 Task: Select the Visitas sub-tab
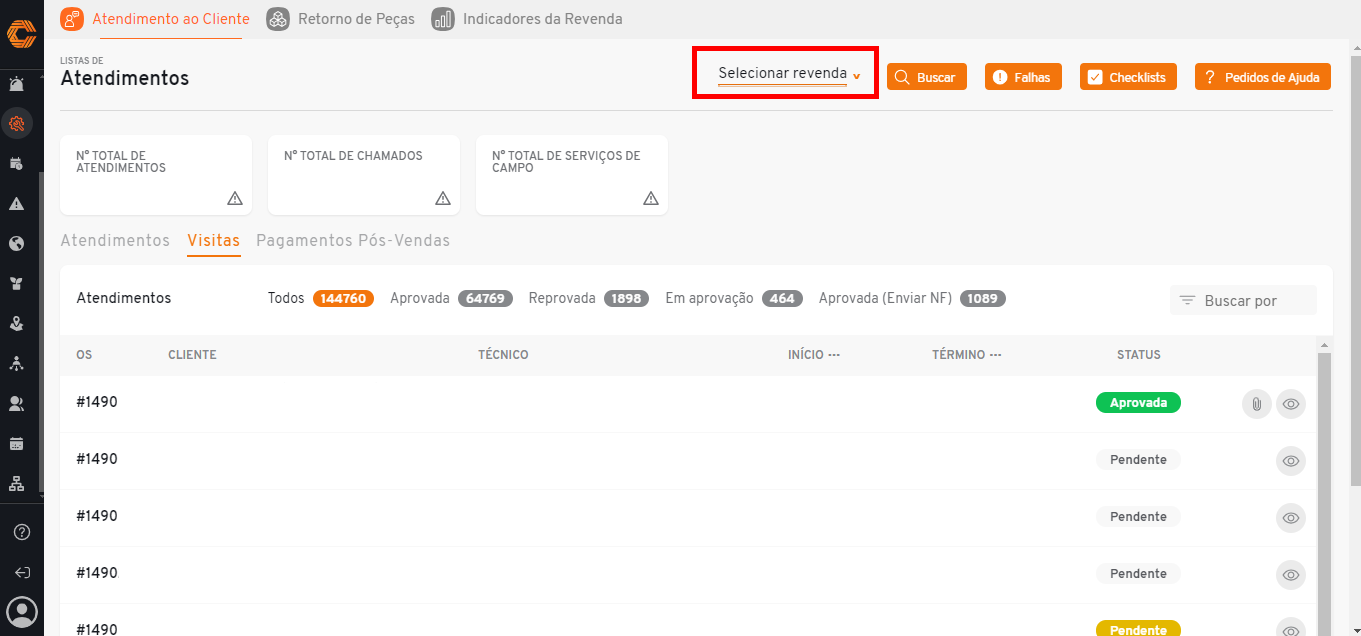[214, 241]
